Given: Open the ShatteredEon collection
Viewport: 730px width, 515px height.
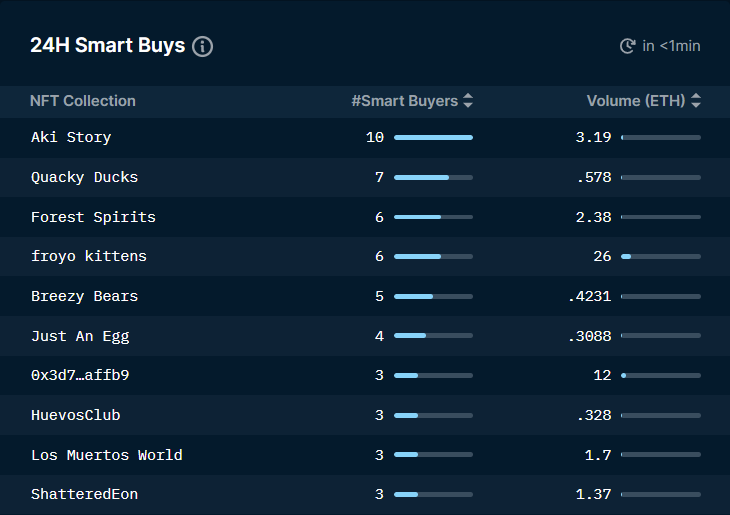Looking at the screenshot, I should [84, 494].
